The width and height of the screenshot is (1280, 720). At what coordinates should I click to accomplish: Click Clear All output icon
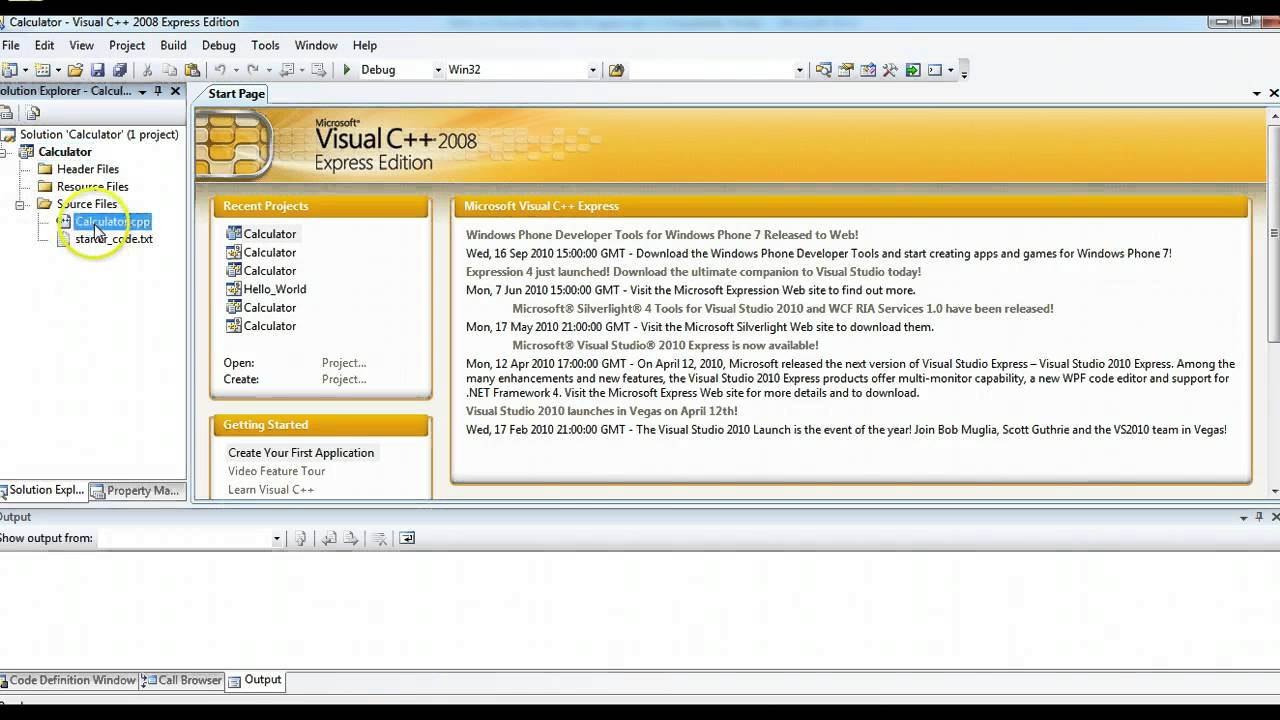point(379,538)
